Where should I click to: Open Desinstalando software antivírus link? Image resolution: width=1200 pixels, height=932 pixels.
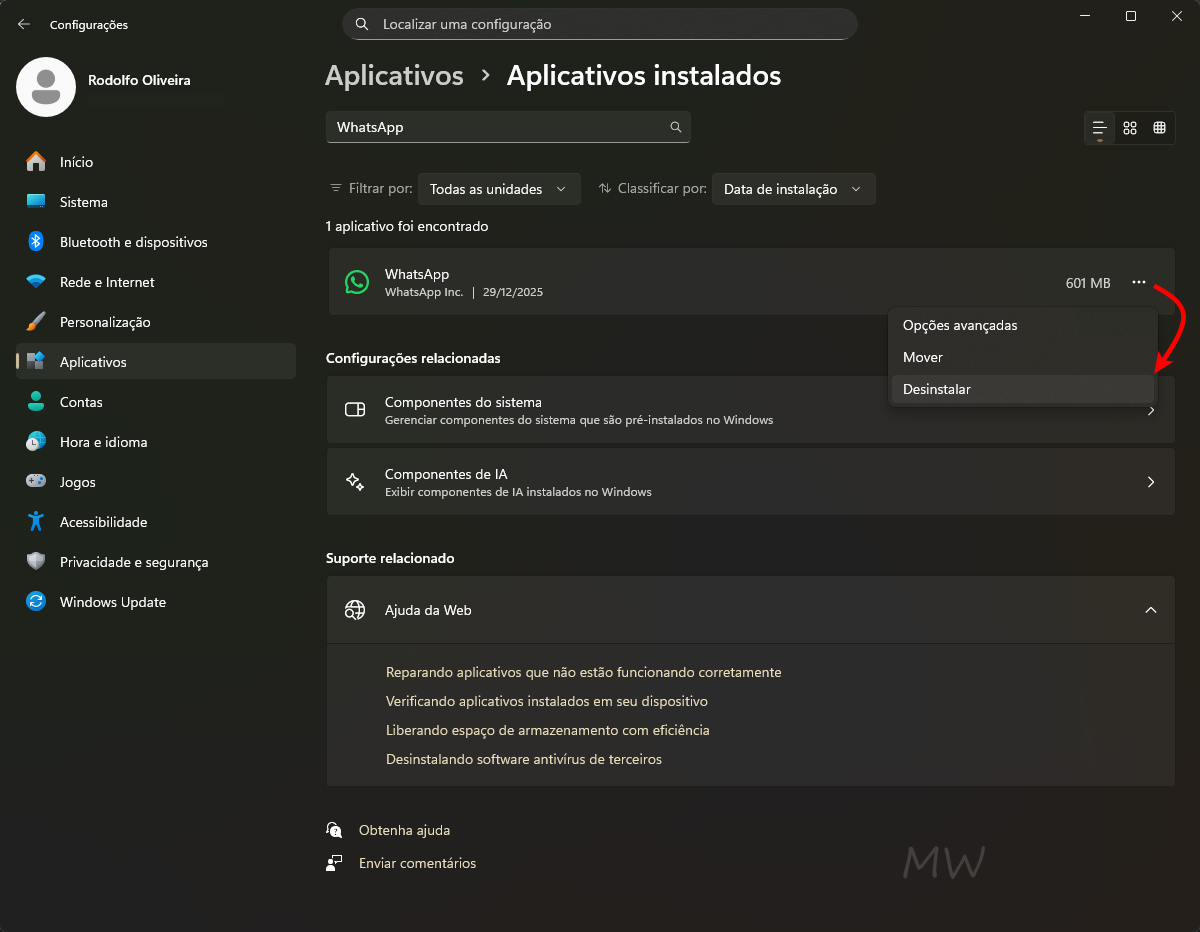[524, 759]
